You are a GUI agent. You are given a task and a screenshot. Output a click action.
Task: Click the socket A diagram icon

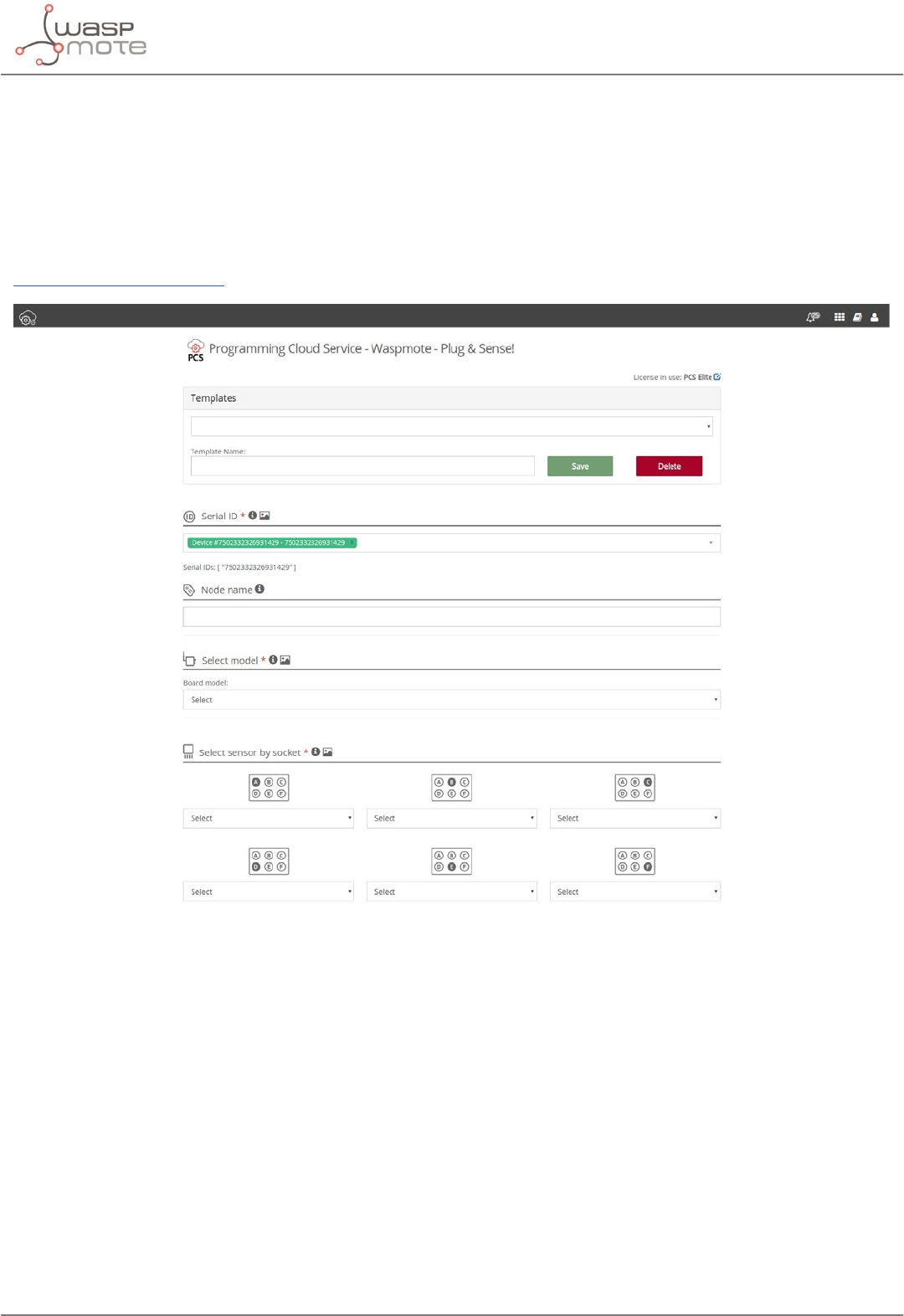click(269, 788)
